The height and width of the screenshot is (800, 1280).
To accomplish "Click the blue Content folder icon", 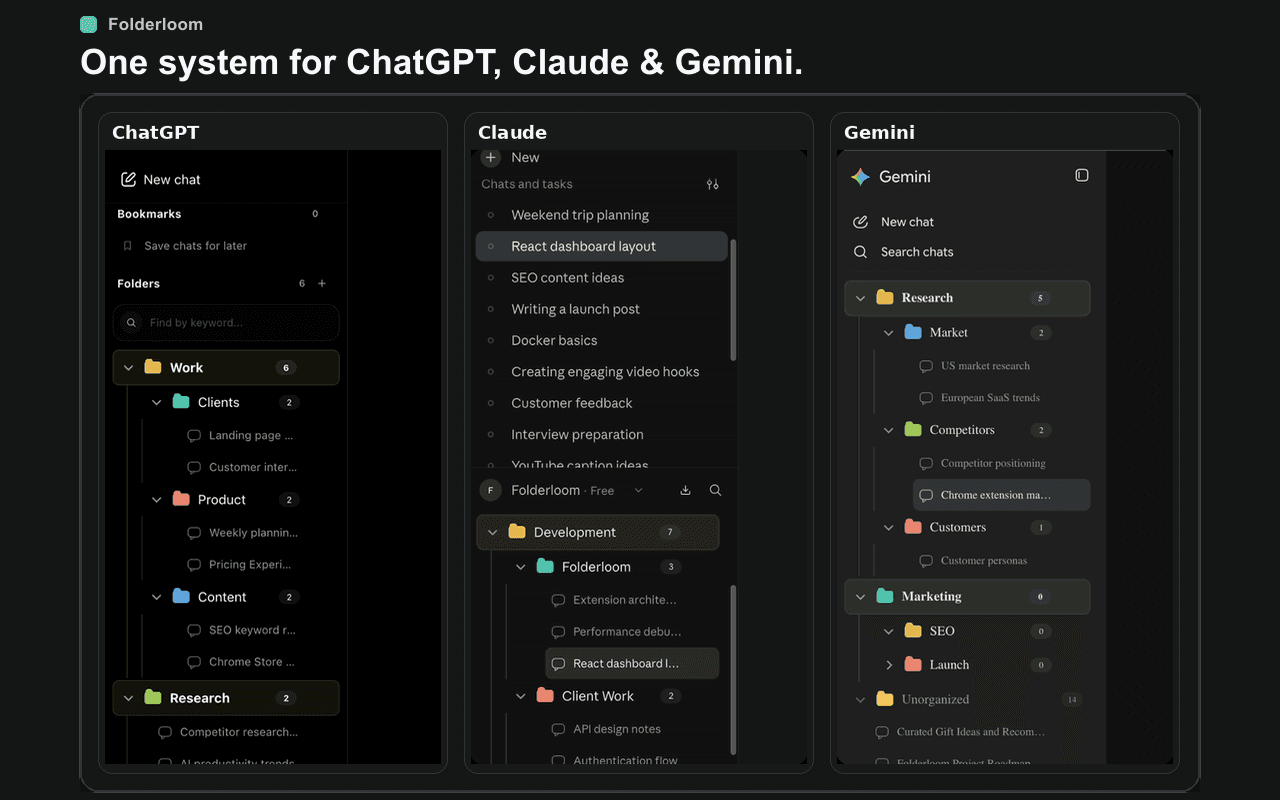I will click(181, 597).
